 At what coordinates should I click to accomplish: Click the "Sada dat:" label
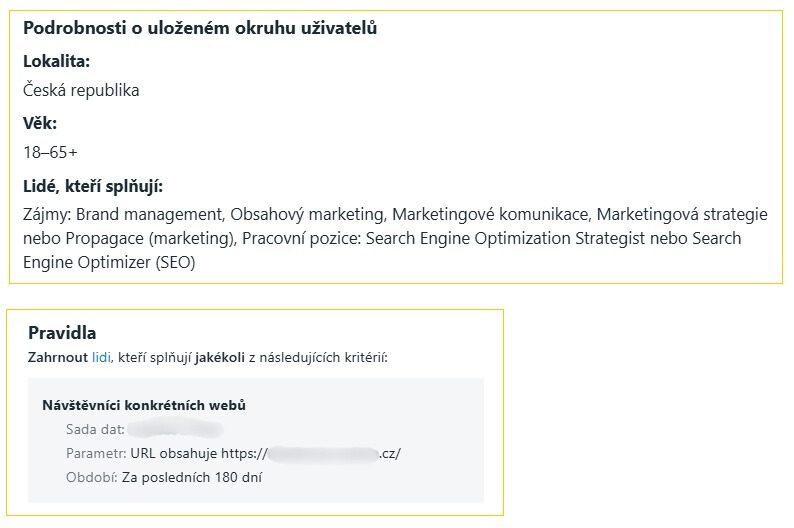[95, 429]
